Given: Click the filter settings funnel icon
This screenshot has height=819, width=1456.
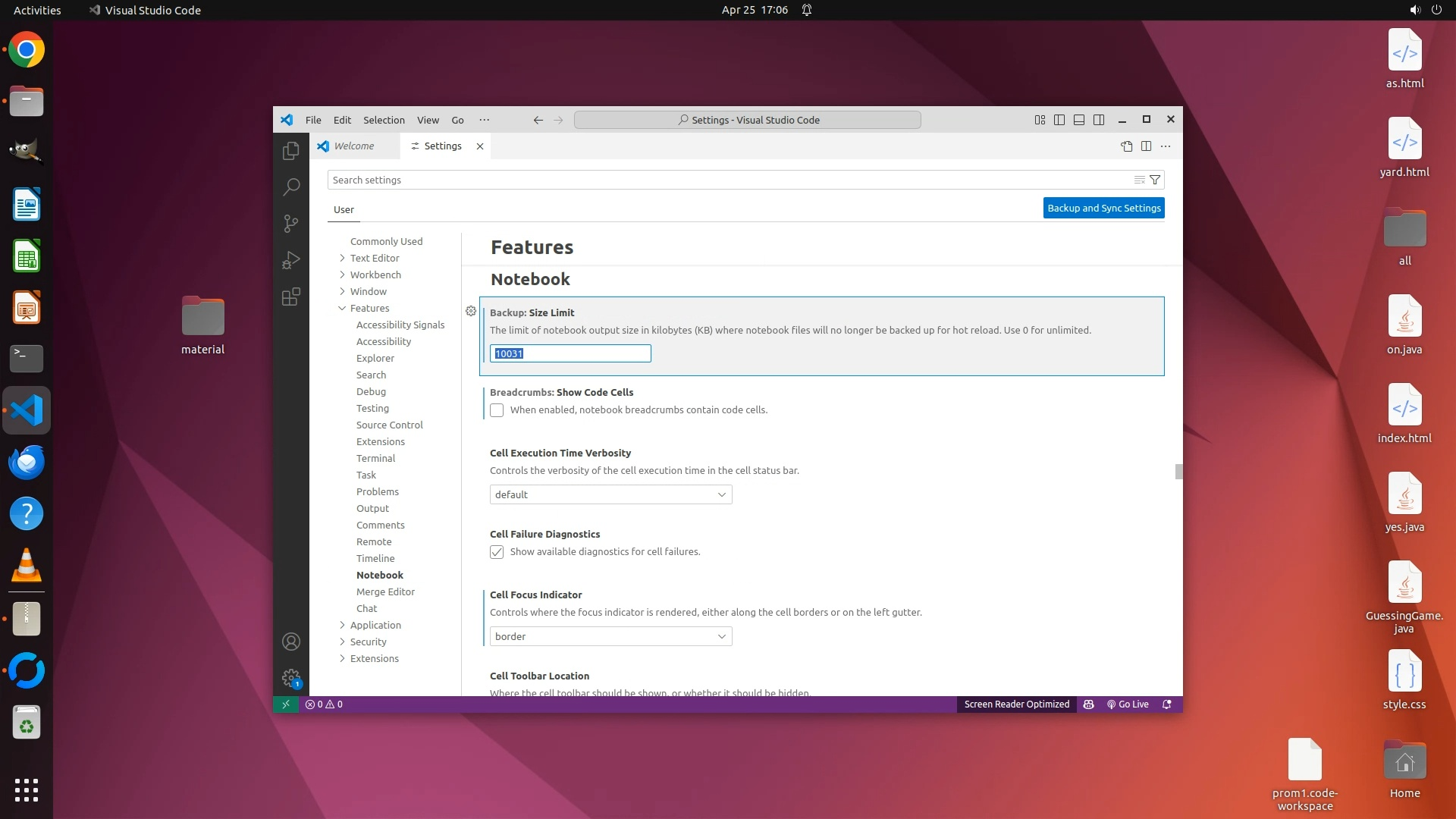Looking at the screenshot, I should [x=1155, y=180].
